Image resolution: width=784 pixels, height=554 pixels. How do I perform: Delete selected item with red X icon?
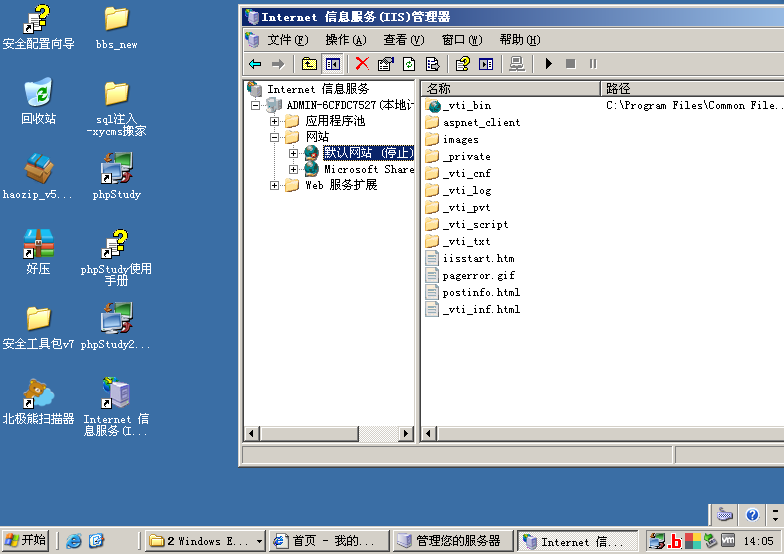point(362,64)
